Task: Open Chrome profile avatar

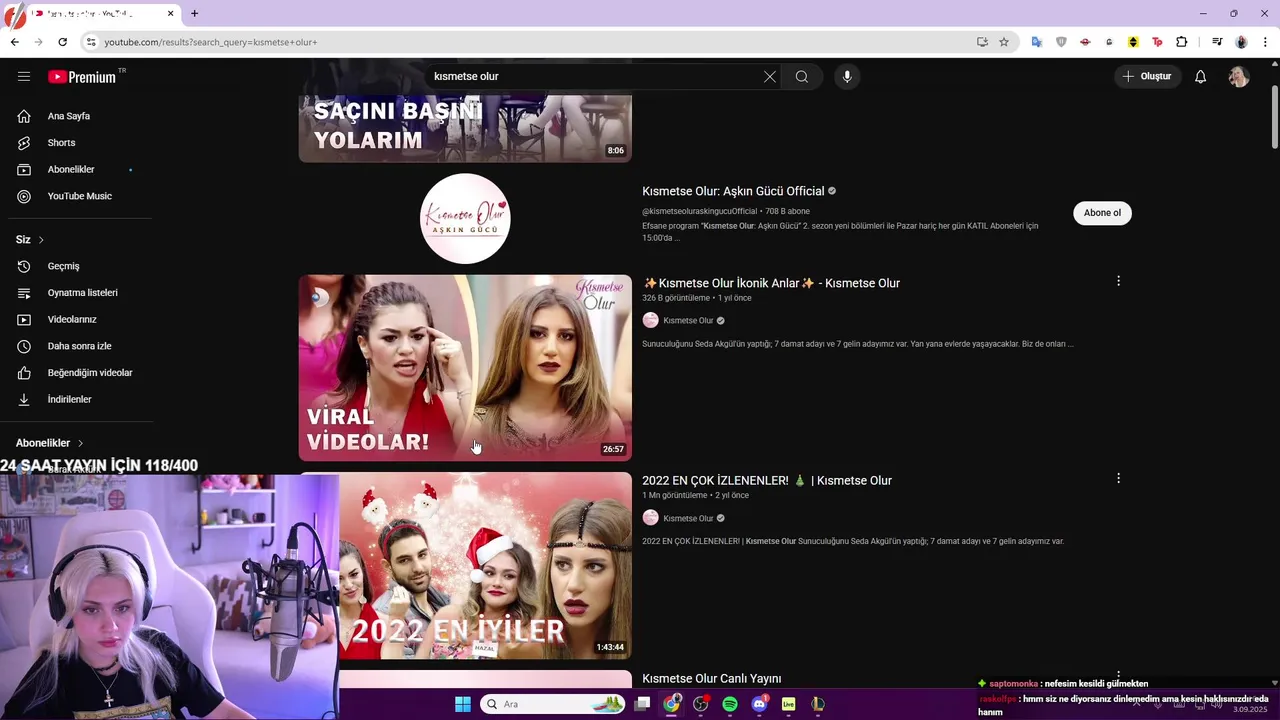Action: 1241,42
